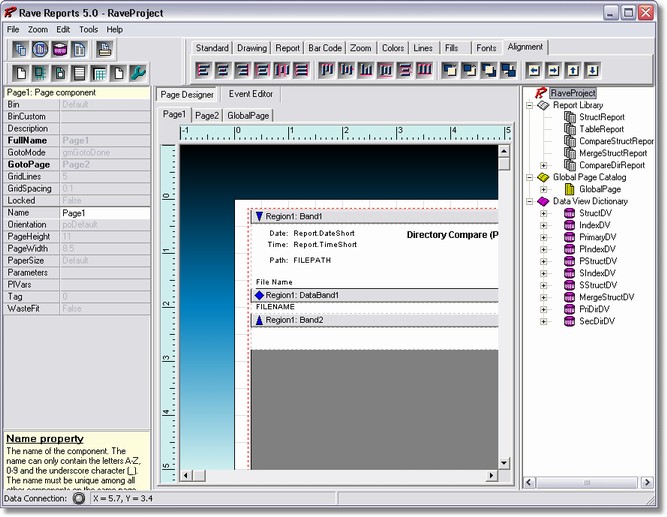Click the PaperSize property row
This screenshot has width=667, height=517.
[77, 260]
